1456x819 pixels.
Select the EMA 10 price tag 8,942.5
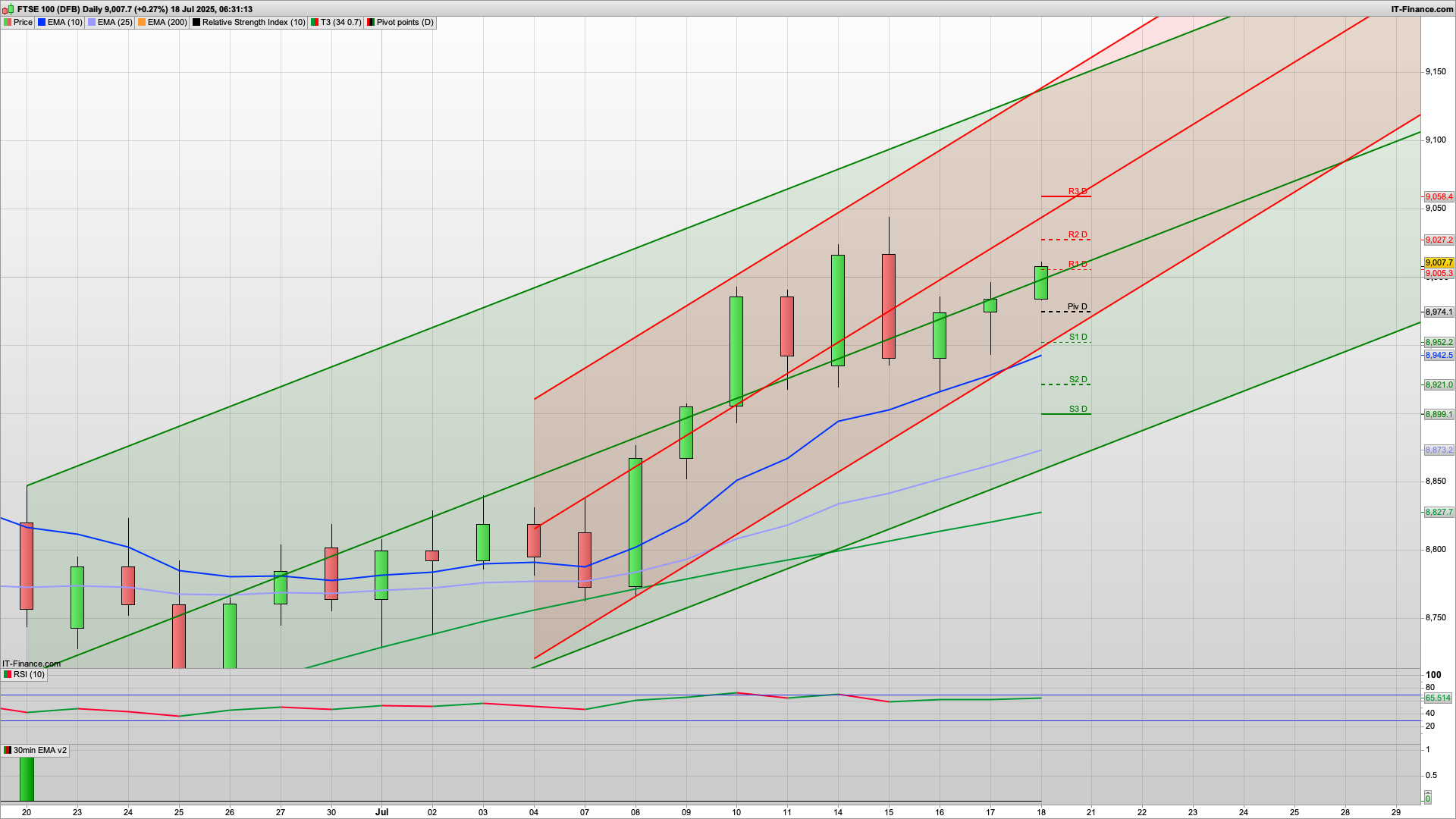click(1439, 355)
